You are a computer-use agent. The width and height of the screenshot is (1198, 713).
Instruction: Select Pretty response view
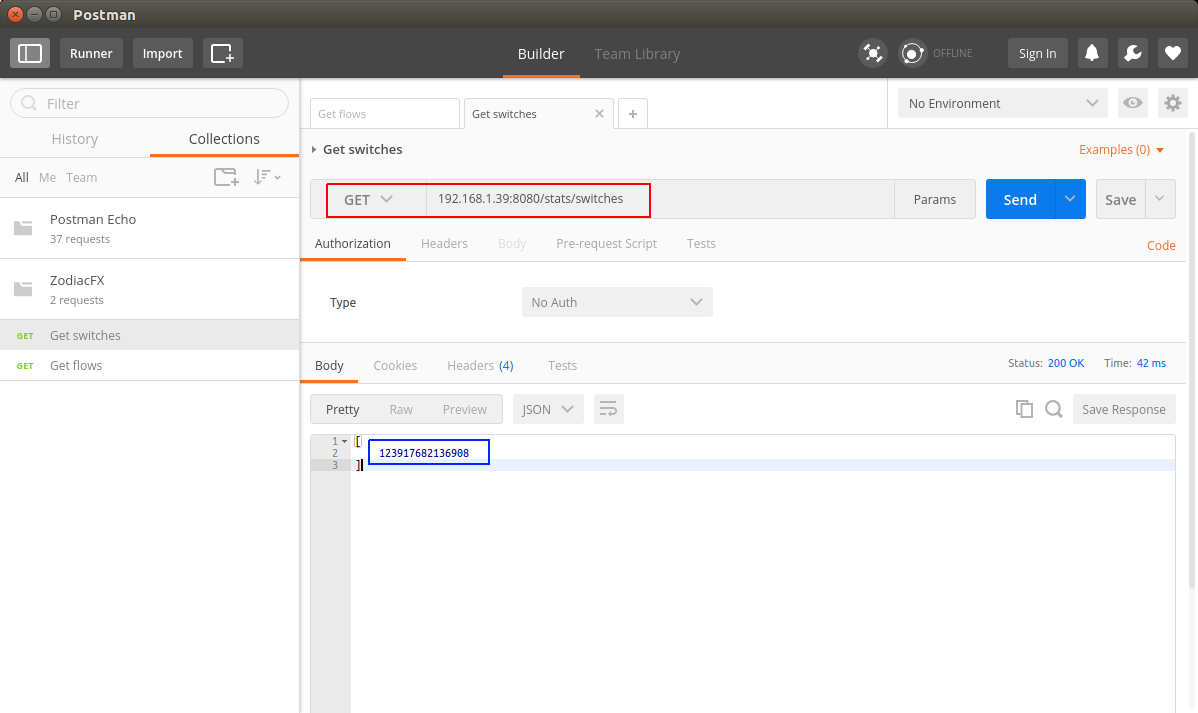coord(342,409)
